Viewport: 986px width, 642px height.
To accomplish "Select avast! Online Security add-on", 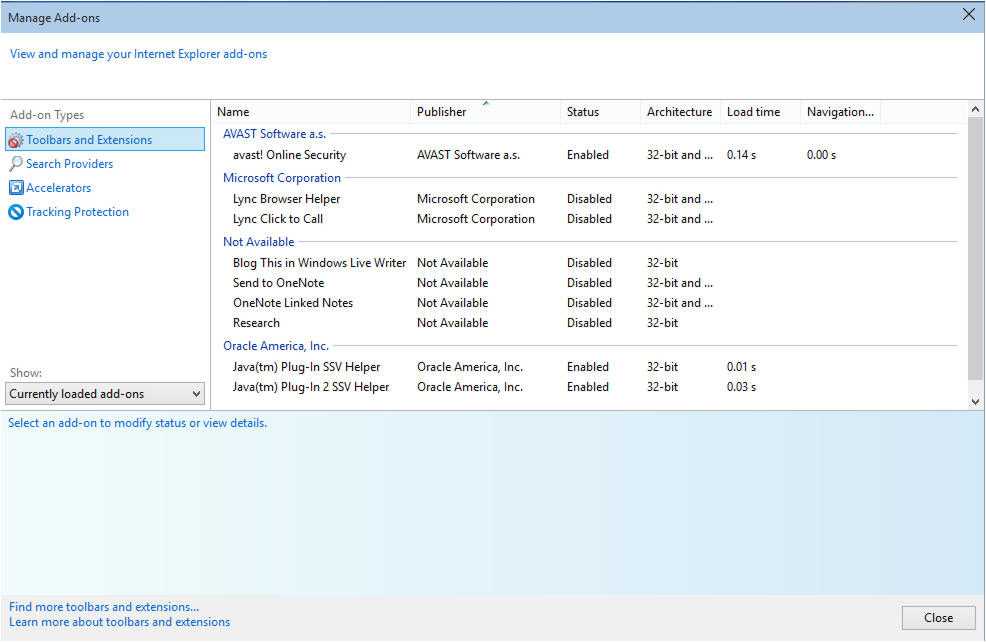I will click(x=289, y=155).
